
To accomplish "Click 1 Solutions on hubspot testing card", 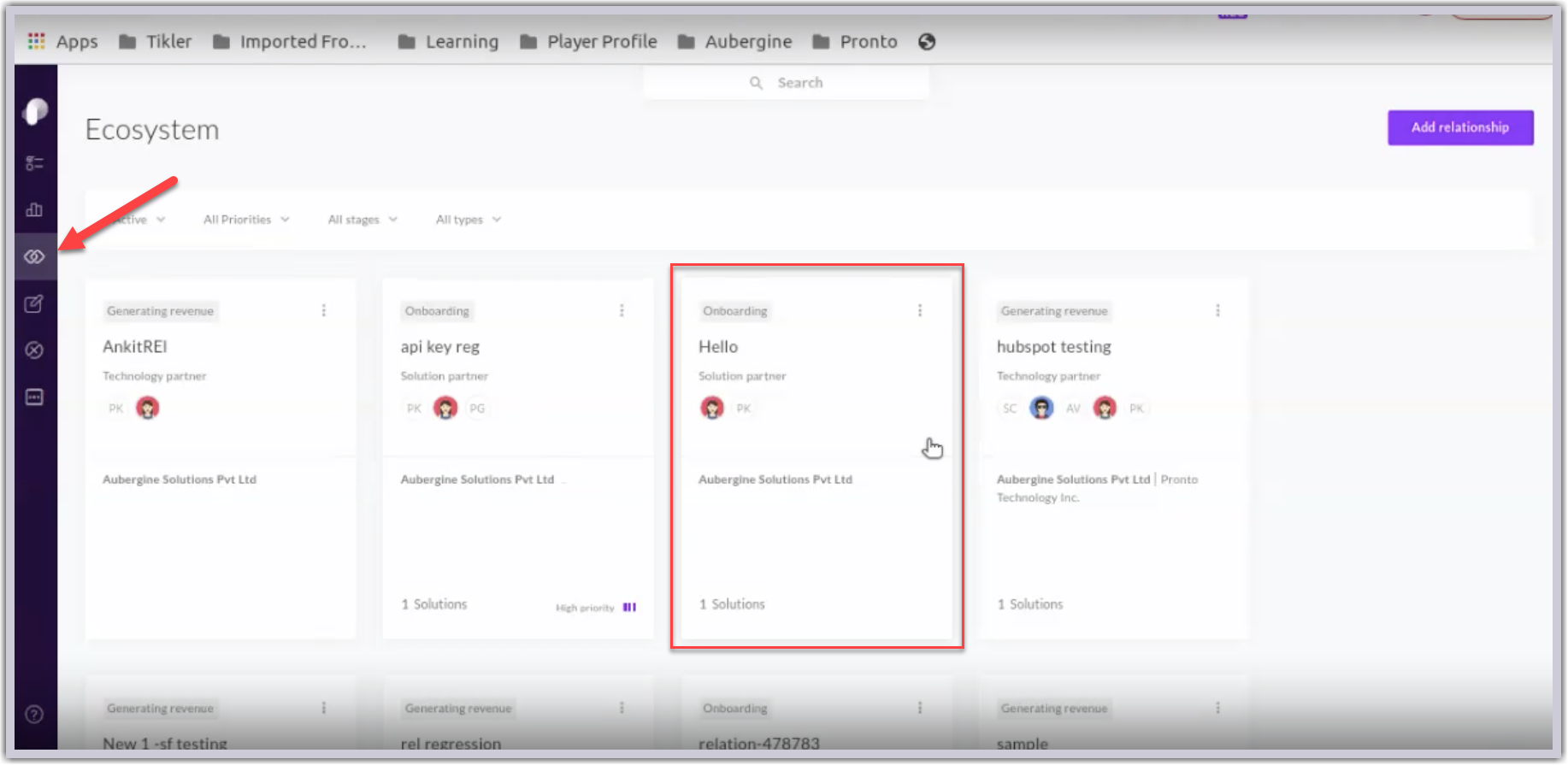I will pyautogui.click(x=1030, y=604).
